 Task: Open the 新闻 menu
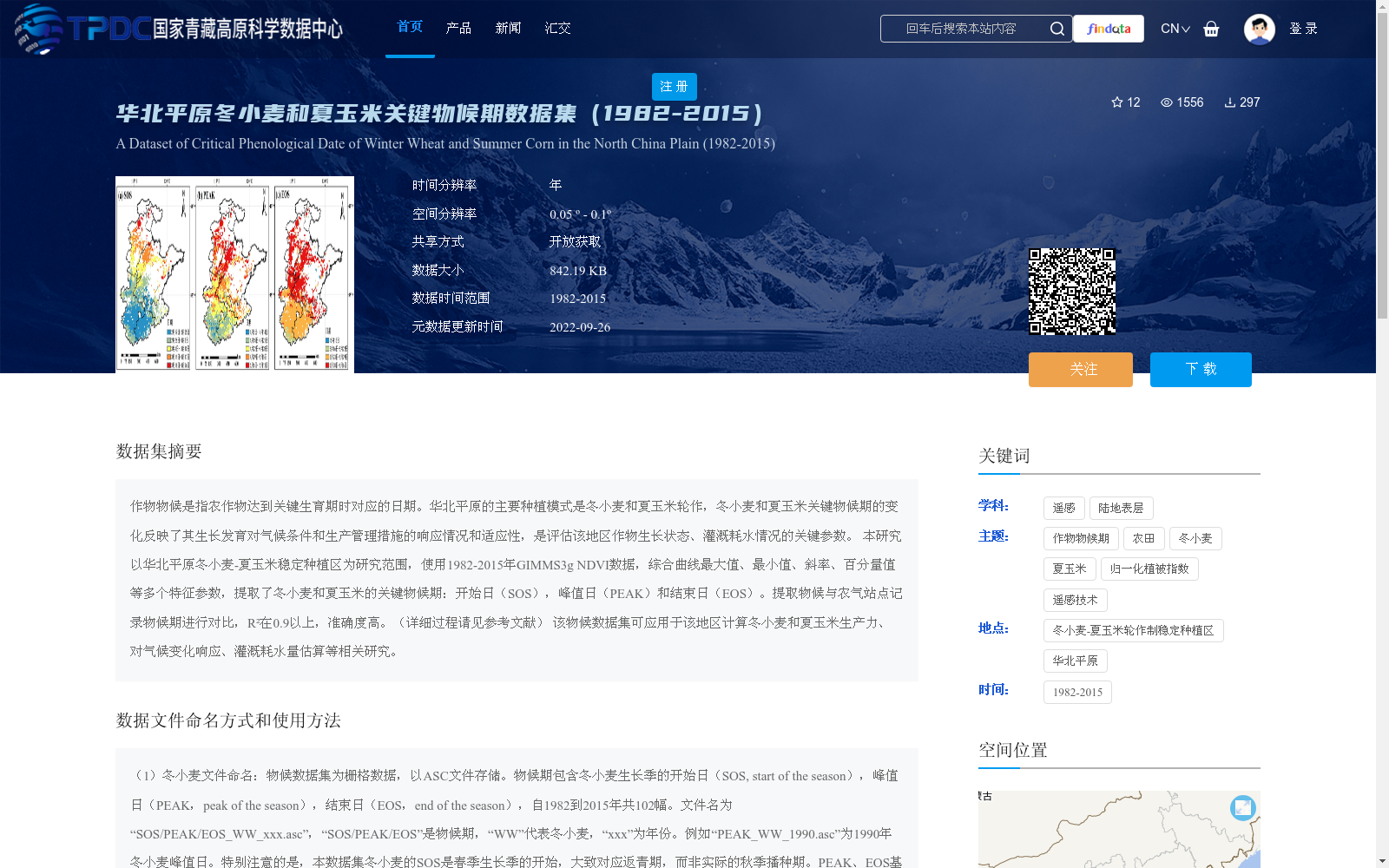click(508, 29)
